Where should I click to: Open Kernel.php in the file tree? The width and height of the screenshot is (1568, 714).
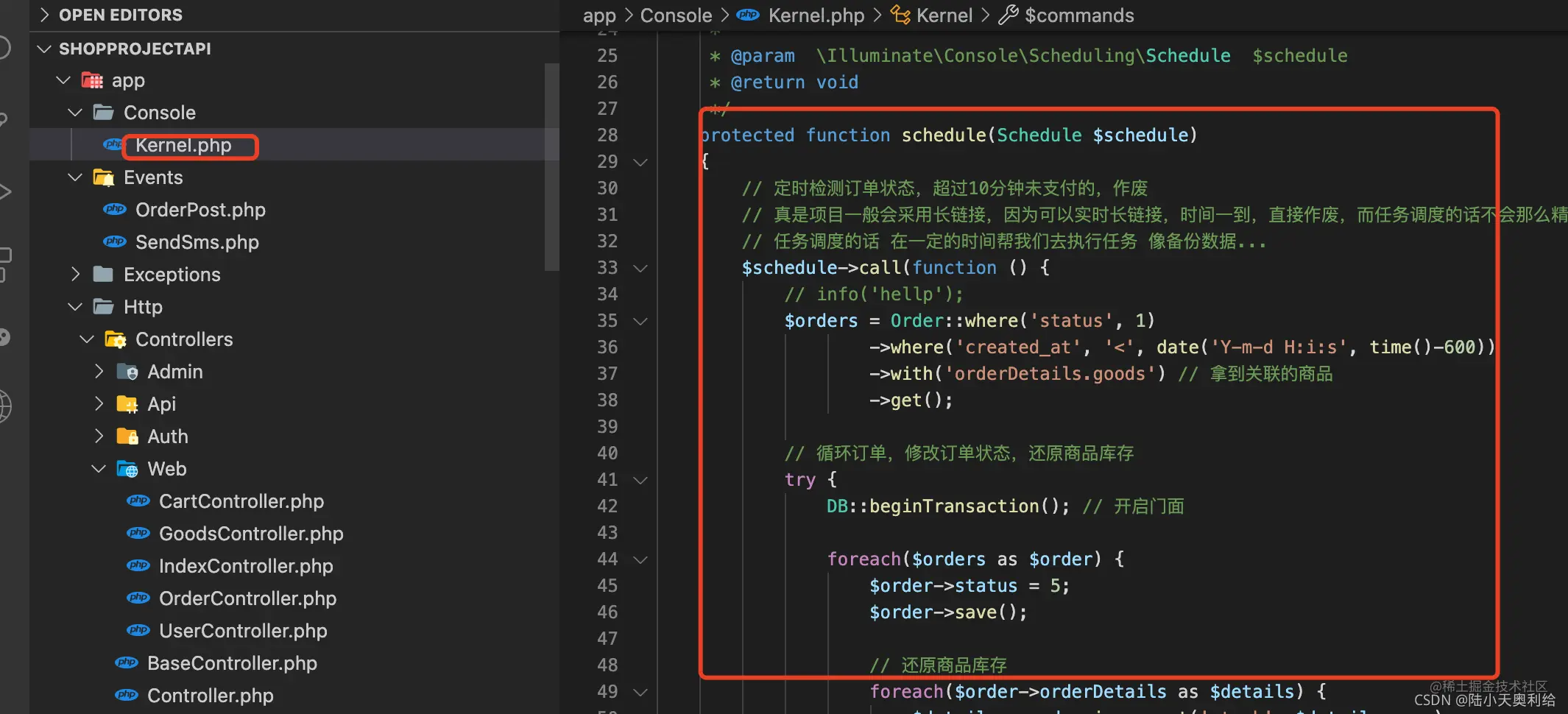183,145
